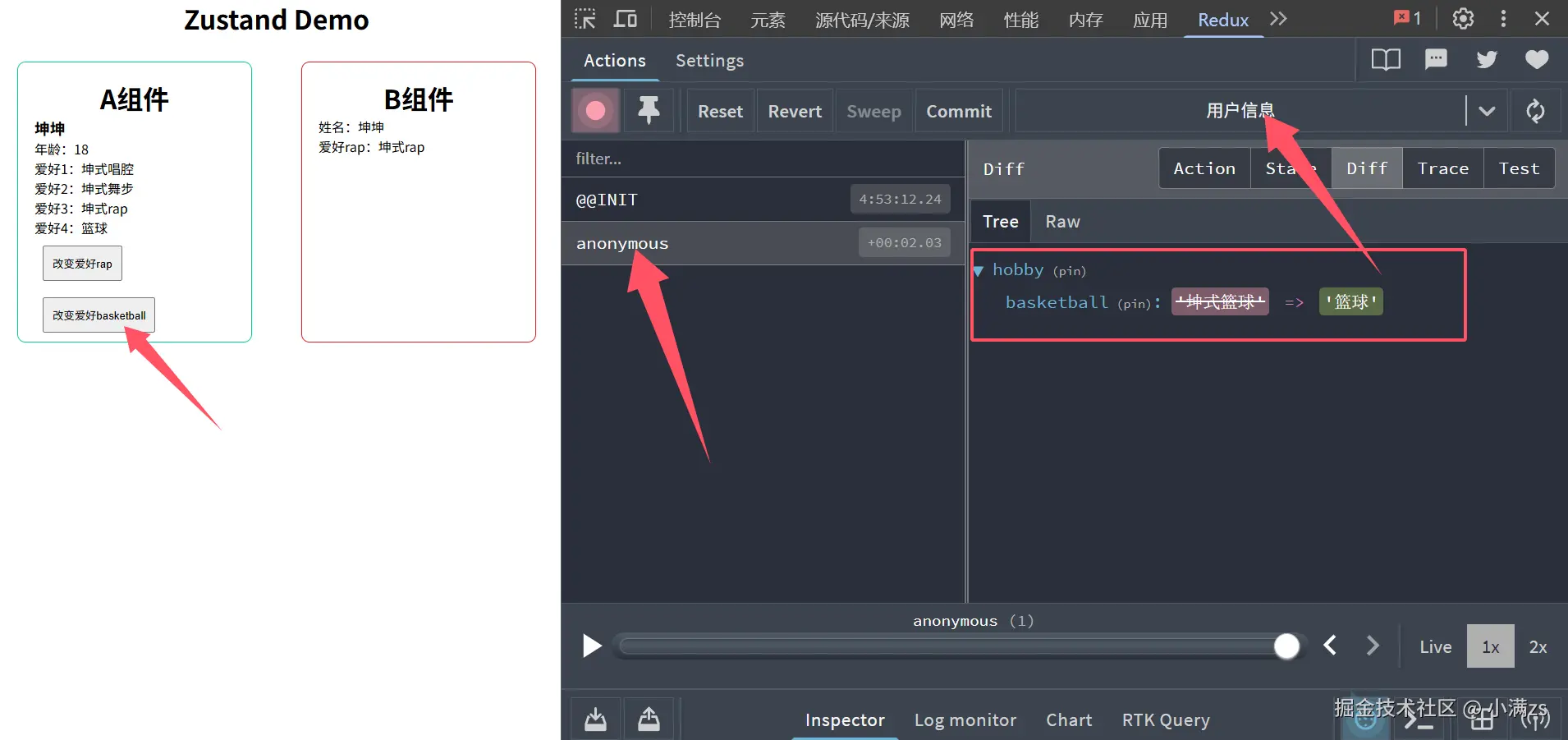Click the import state icon
The width and height of the screenshot is (1568, 740).
click(596, 719)
